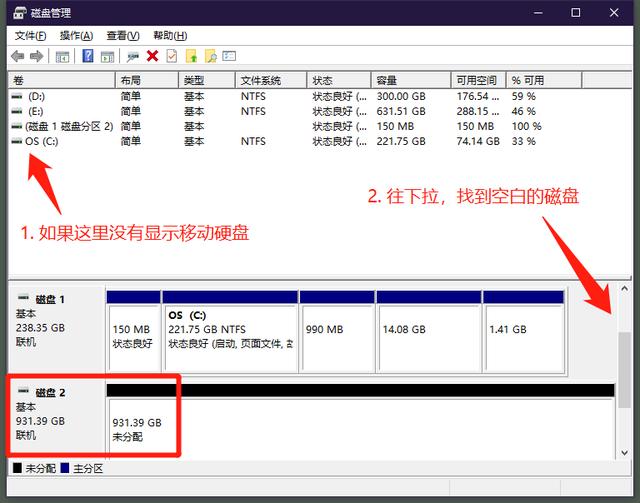Open the 文件(F) menu
The height and width of the screenshot is (503, 640).
(x=30, y=36)
